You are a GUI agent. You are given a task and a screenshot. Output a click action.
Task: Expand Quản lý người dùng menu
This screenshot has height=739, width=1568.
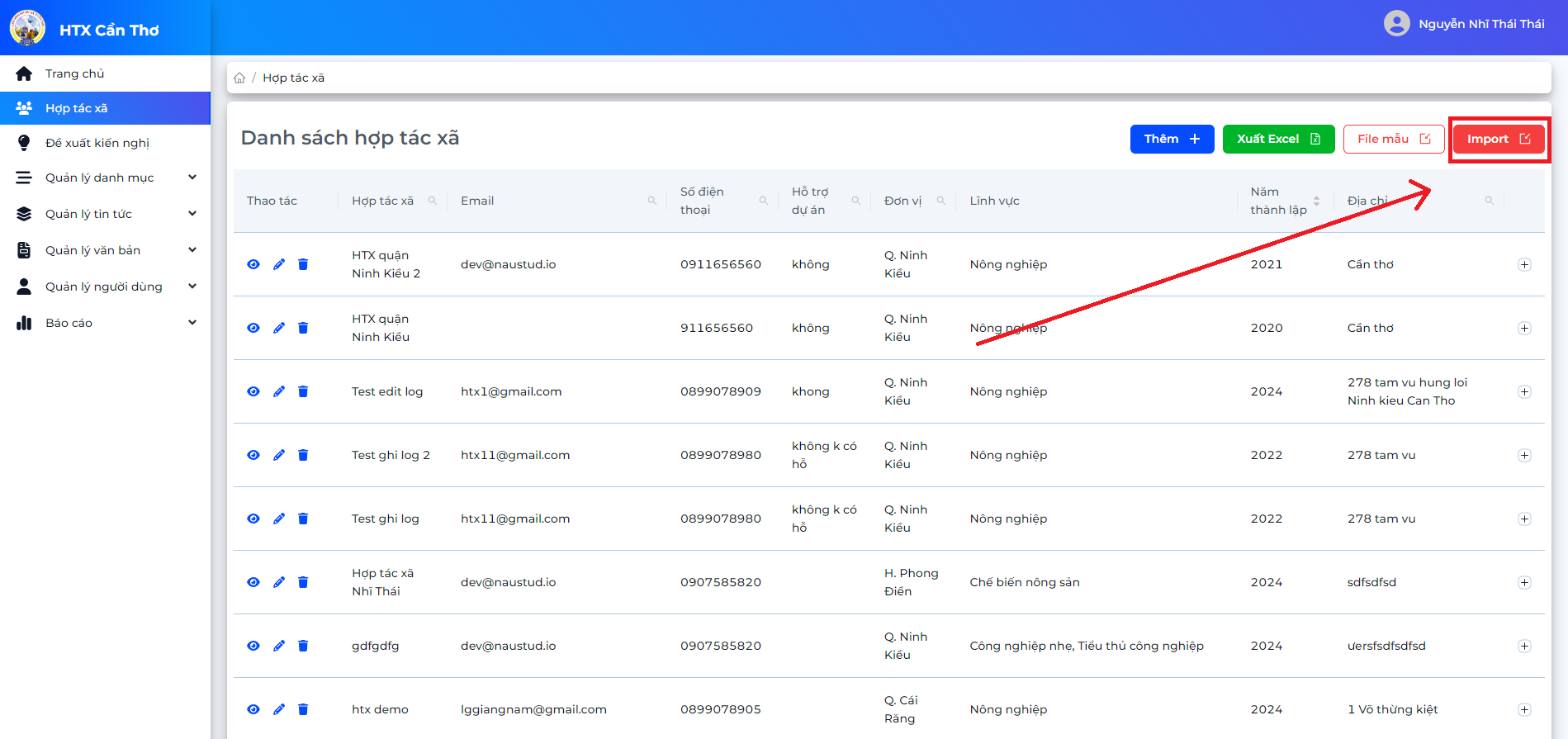pyautogui.click(x=106, y=287)
